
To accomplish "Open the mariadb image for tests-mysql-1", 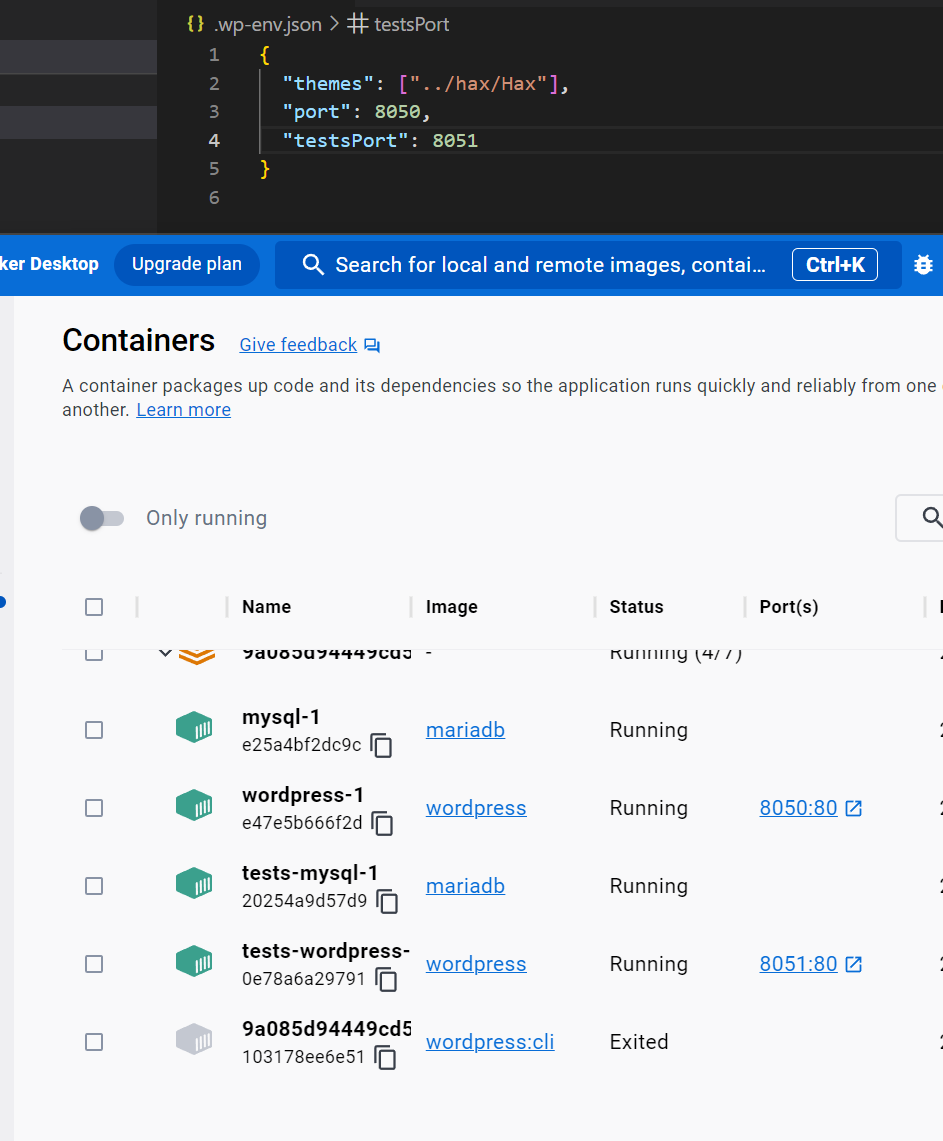I will [x=465, y=886].
